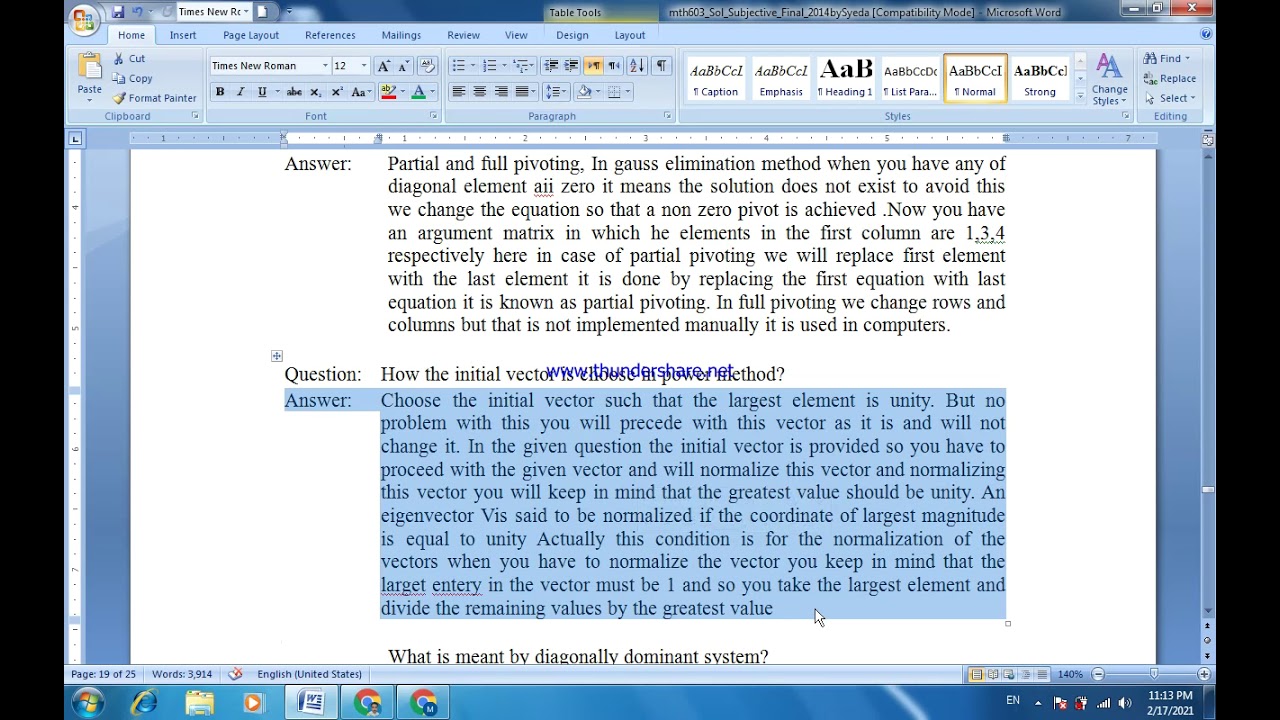The height and width of the screenshot is (720, 1280).
Task: Save the document from Quick Access Toolbar
Action: point(118,12)
